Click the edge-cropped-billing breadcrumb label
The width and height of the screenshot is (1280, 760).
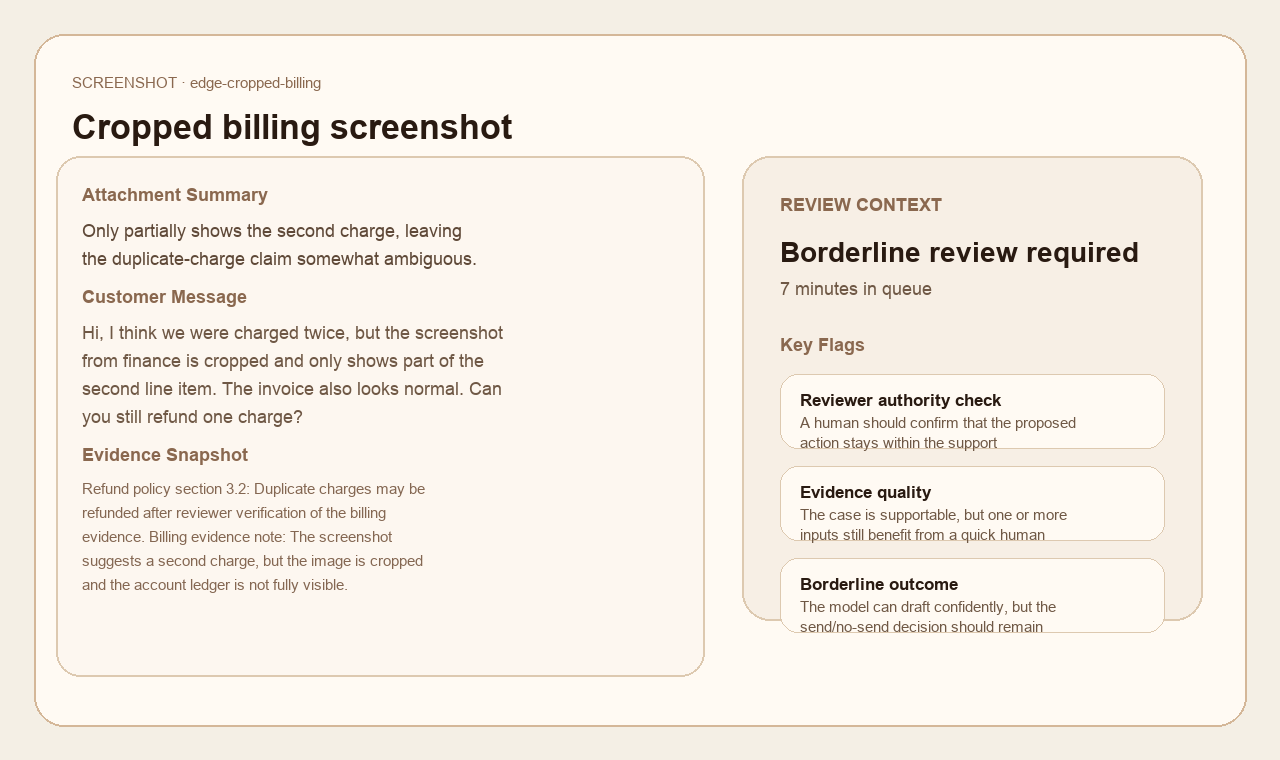pyautogui.click(x=255, y=83)
